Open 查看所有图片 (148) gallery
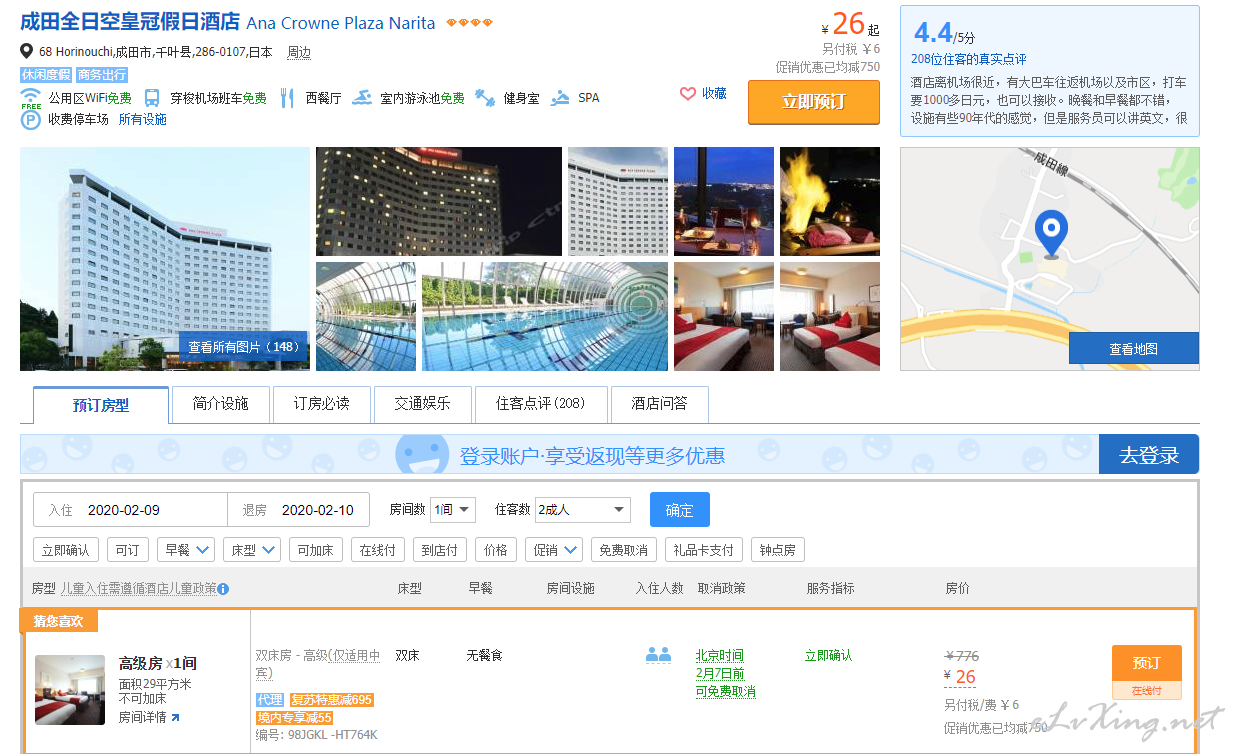Image resolution: width=1235 pixels, height=754 pixels. coord(244,347)
